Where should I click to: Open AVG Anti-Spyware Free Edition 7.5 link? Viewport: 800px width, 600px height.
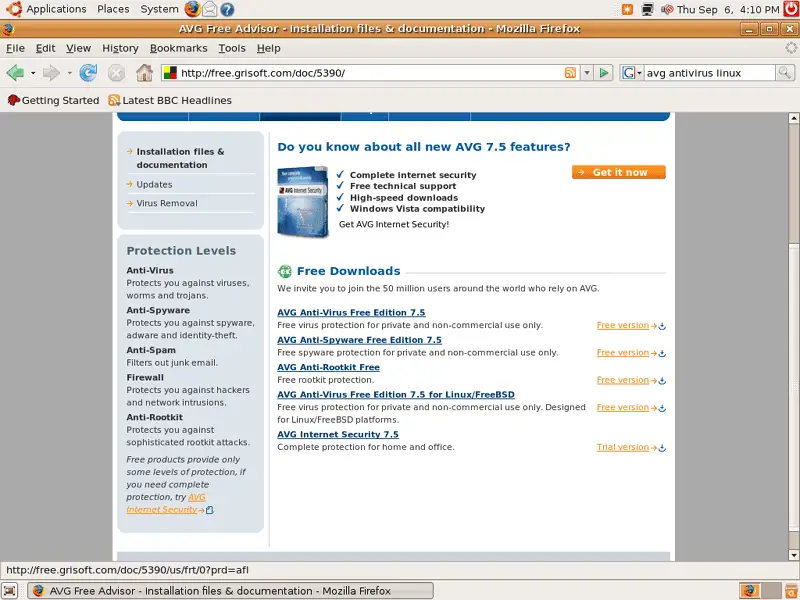point(359,340)
